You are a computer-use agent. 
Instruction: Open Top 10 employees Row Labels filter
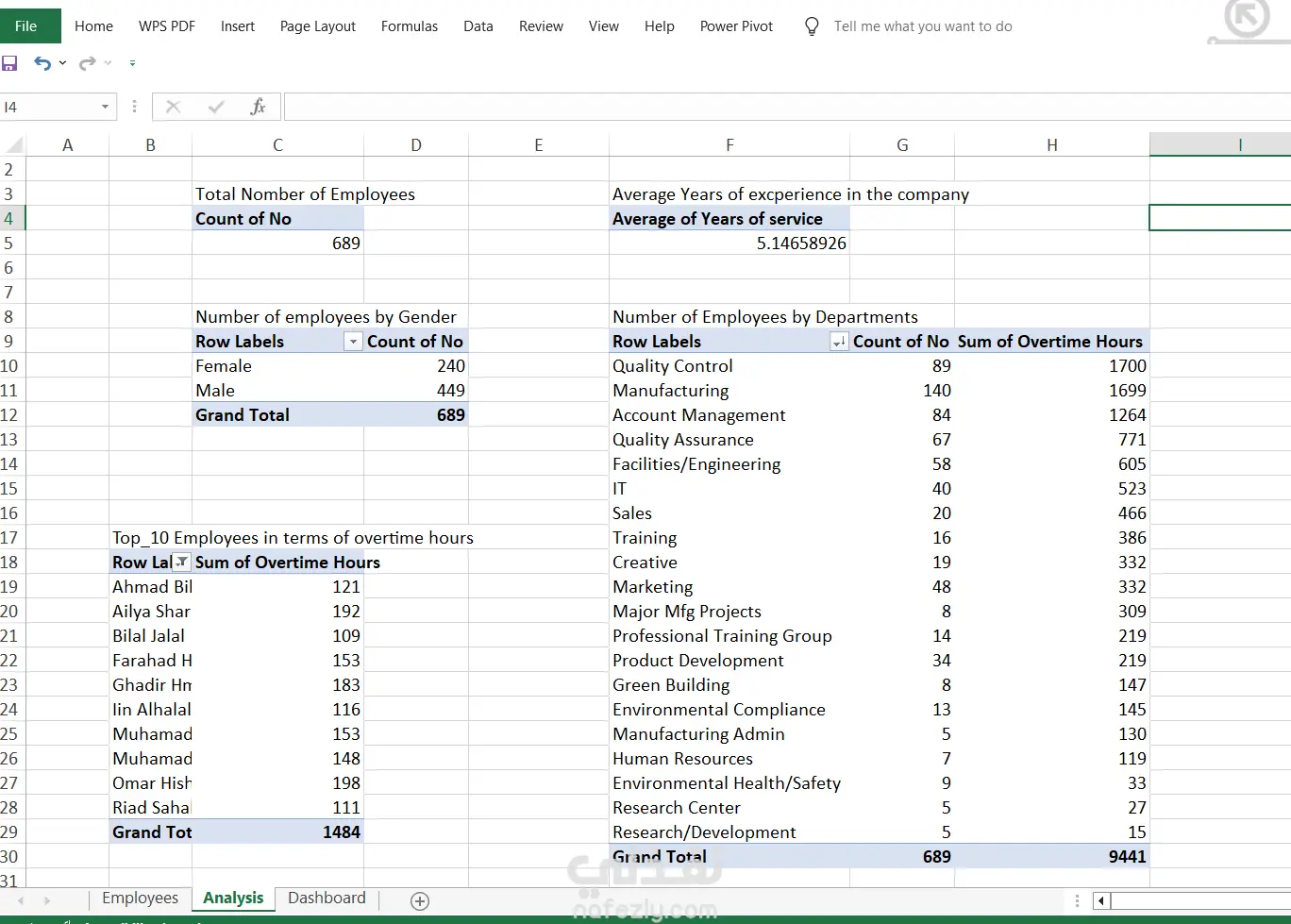coord(182,563)
